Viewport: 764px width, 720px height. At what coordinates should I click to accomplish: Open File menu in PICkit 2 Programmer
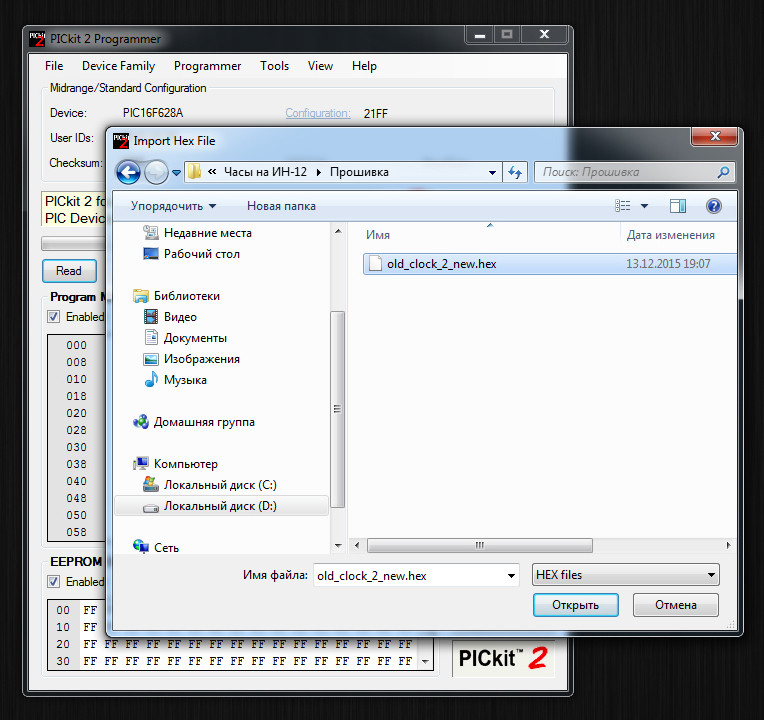pos(54,66)
